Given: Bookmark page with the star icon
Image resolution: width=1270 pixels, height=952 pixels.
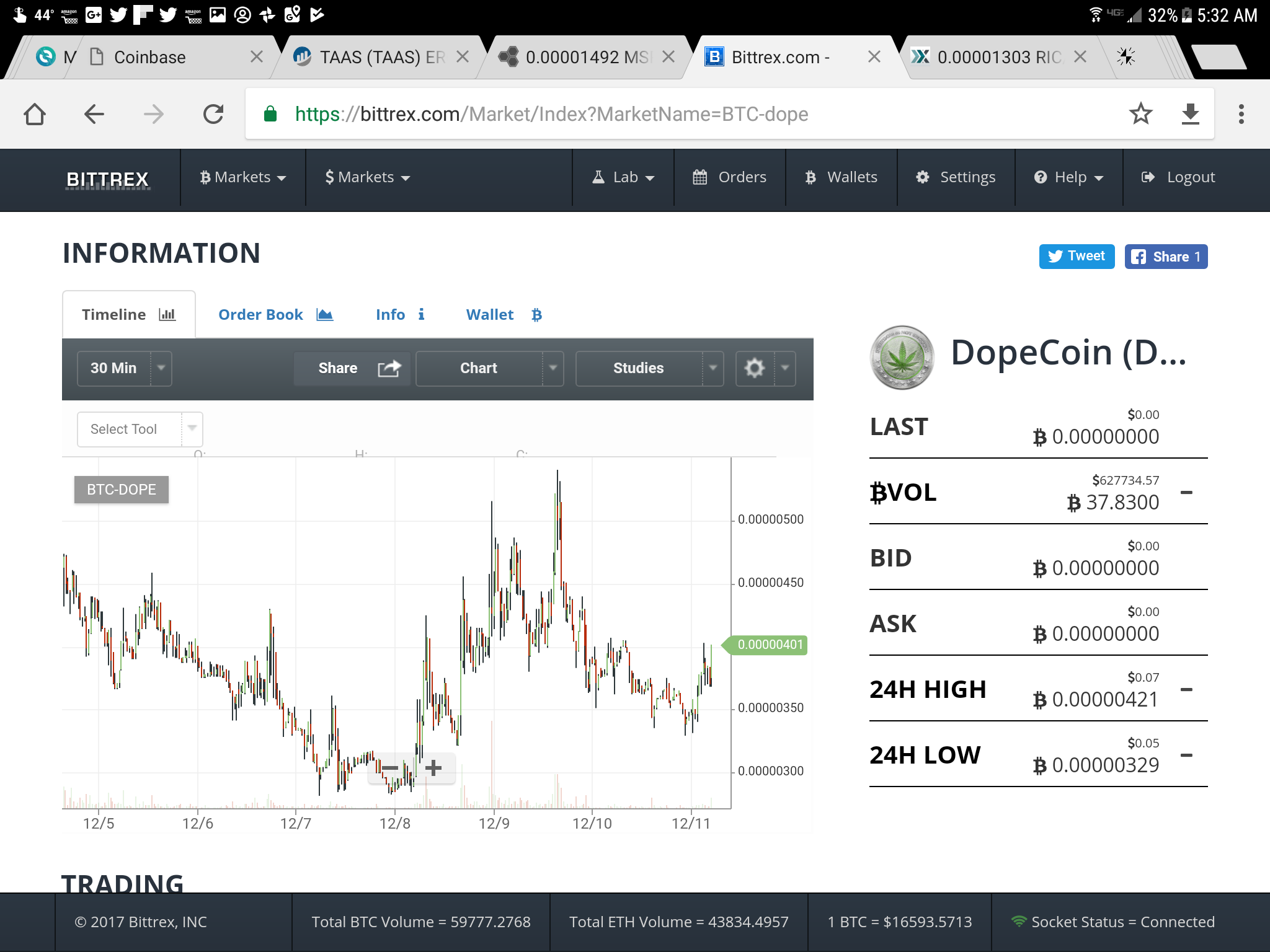Looking at the screenshot, I should 1140,114.
